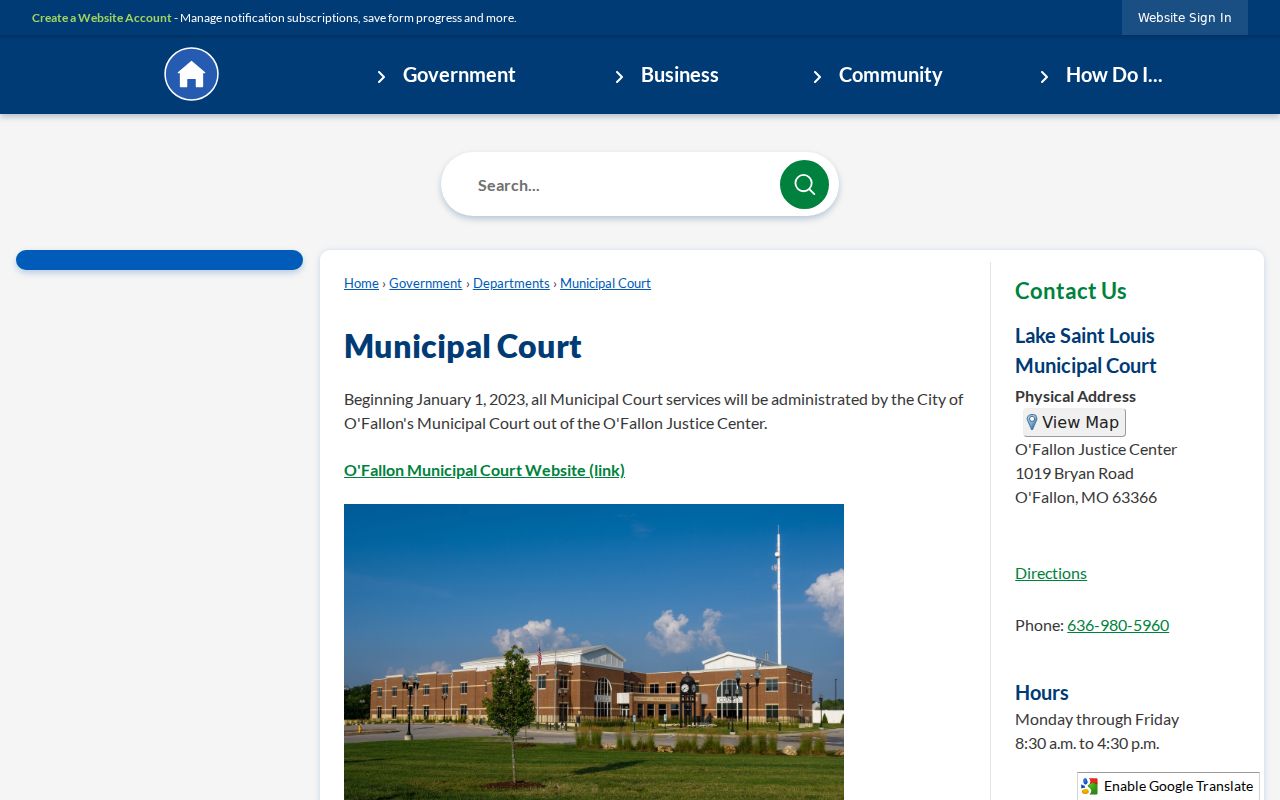Click the Municipal Court page heading
The height and width of the screenshot is (800, 1280).
pyautogui.click(x=463, y=347)
